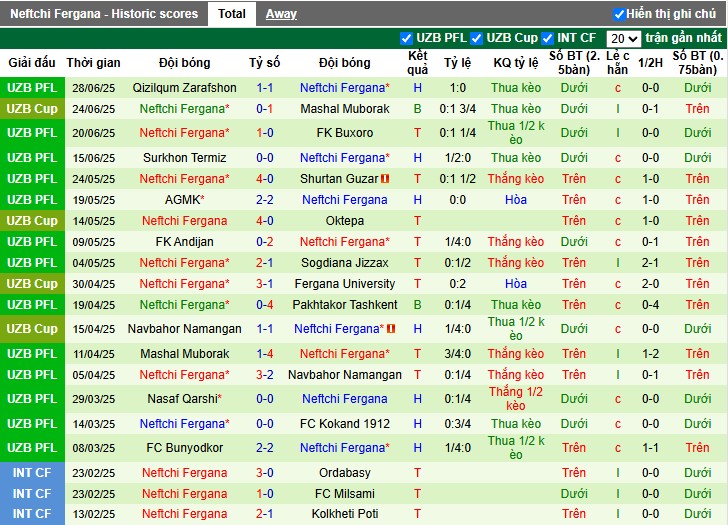The width and height of the screenshot is (728, 525).
Task: Click the Thời gian column header
Action: tap(93, 63)
